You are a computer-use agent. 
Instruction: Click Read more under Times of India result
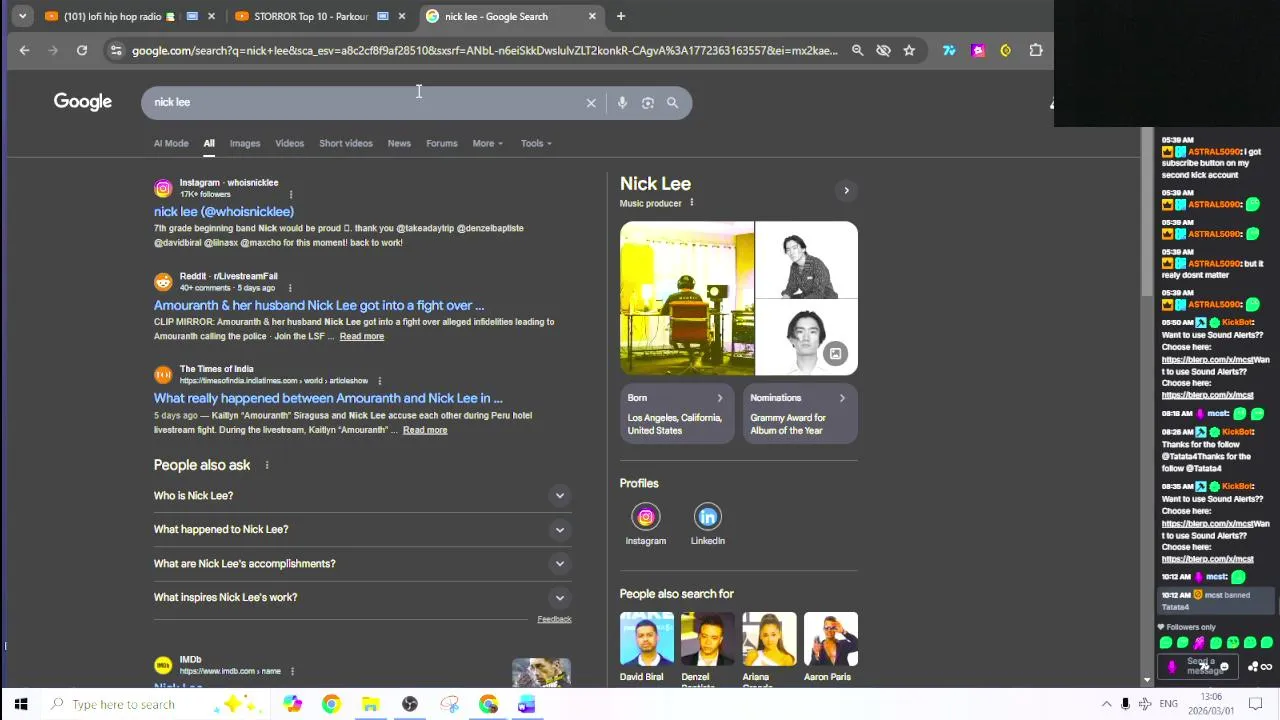tap(425, 430)
